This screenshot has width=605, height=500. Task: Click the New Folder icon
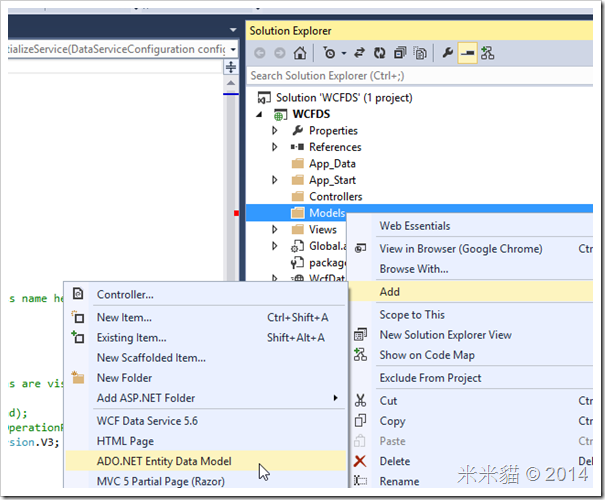pos(78,377)
